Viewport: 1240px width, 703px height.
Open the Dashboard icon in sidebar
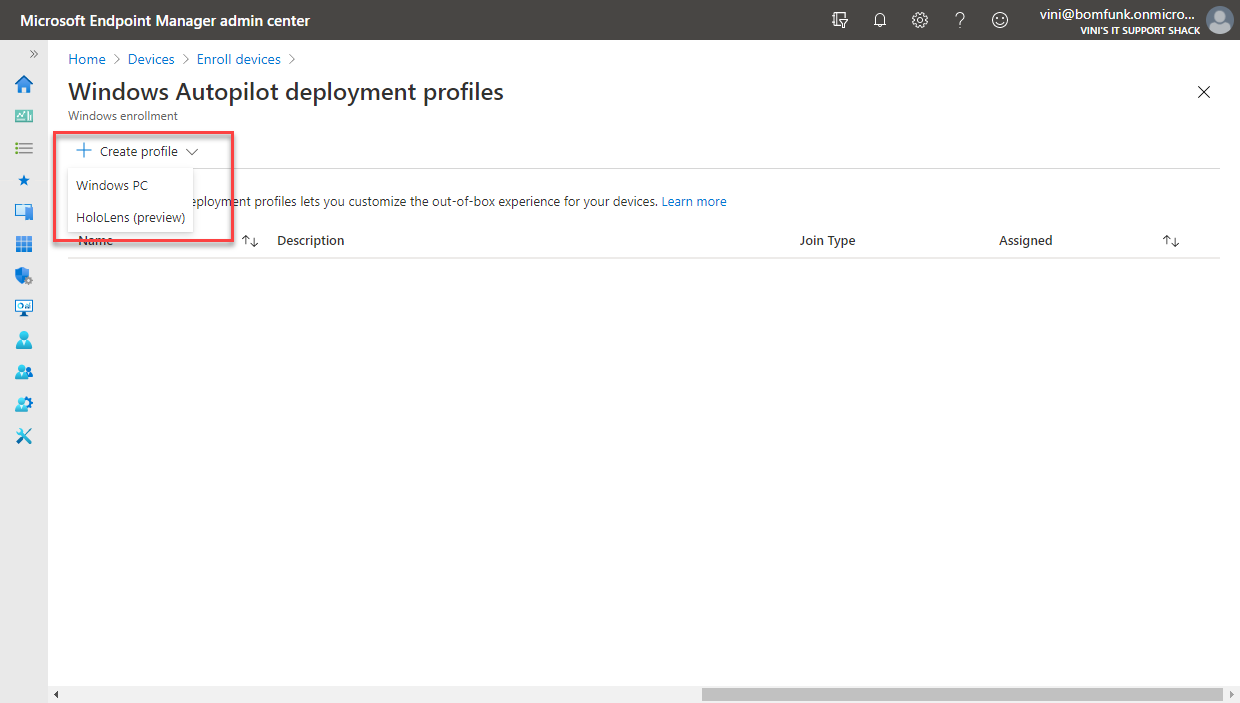(24, 116)
